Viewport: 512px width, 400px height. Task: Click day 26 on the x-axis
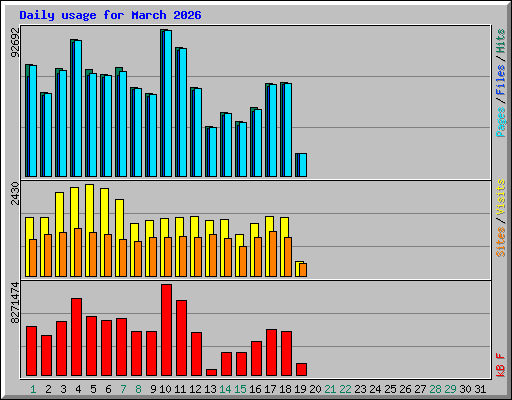[405, 389]
